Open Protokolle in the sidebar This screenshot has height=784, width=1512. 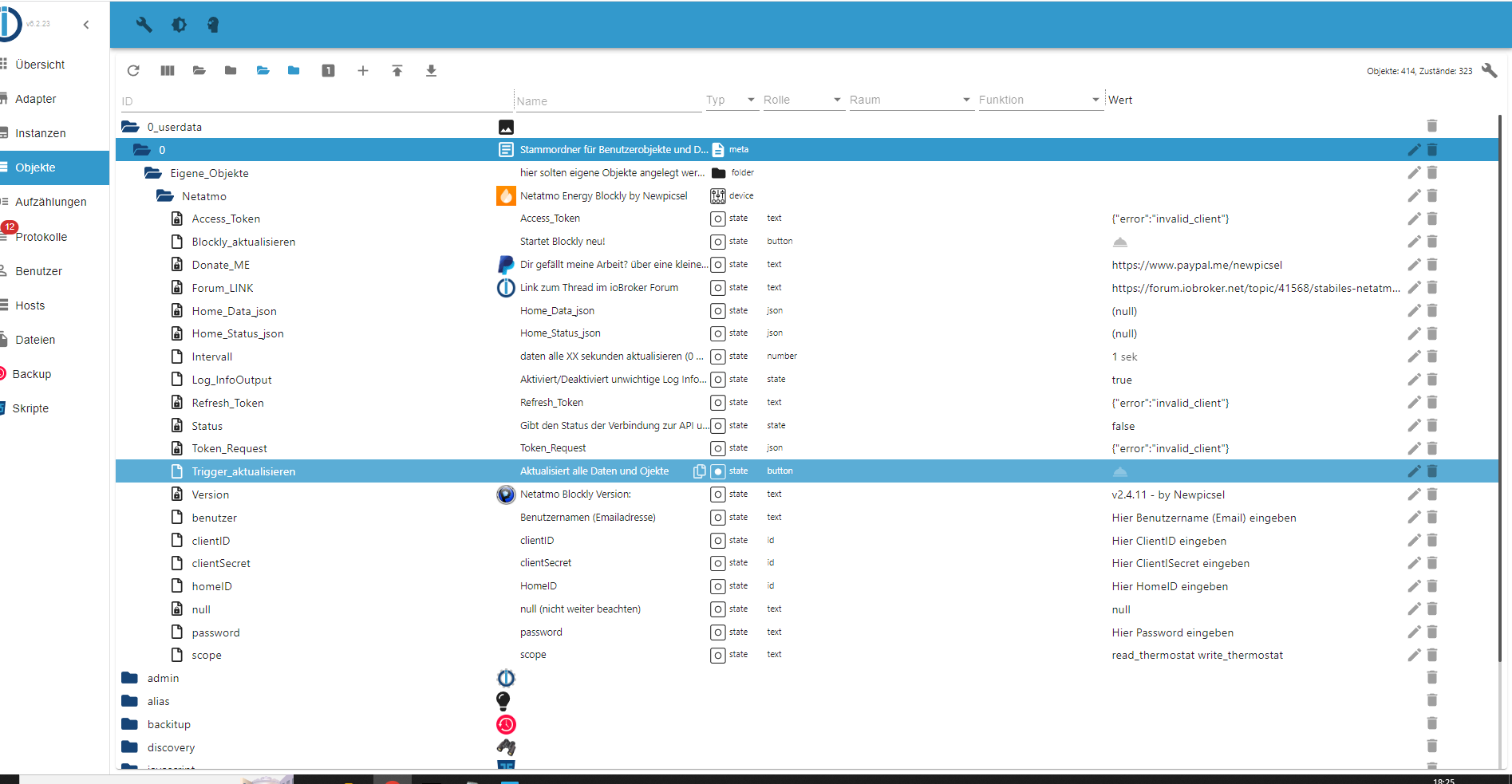(54, 237)
